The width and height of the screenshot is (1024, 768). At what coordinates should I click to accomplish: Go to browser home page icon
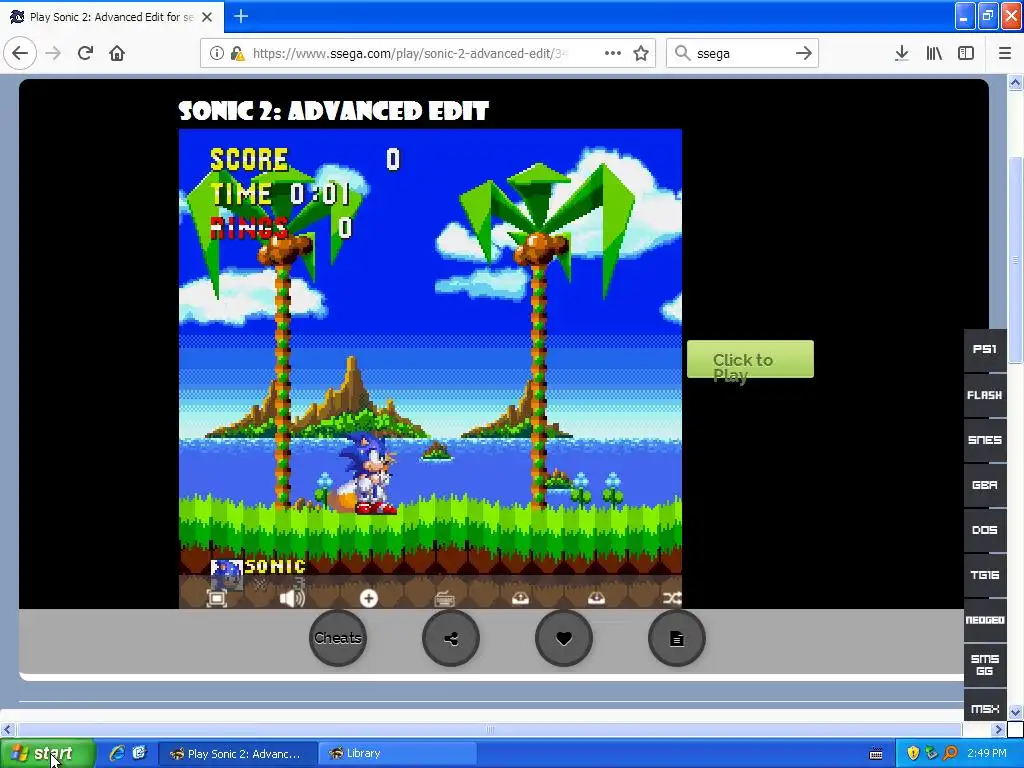(117, 53)
